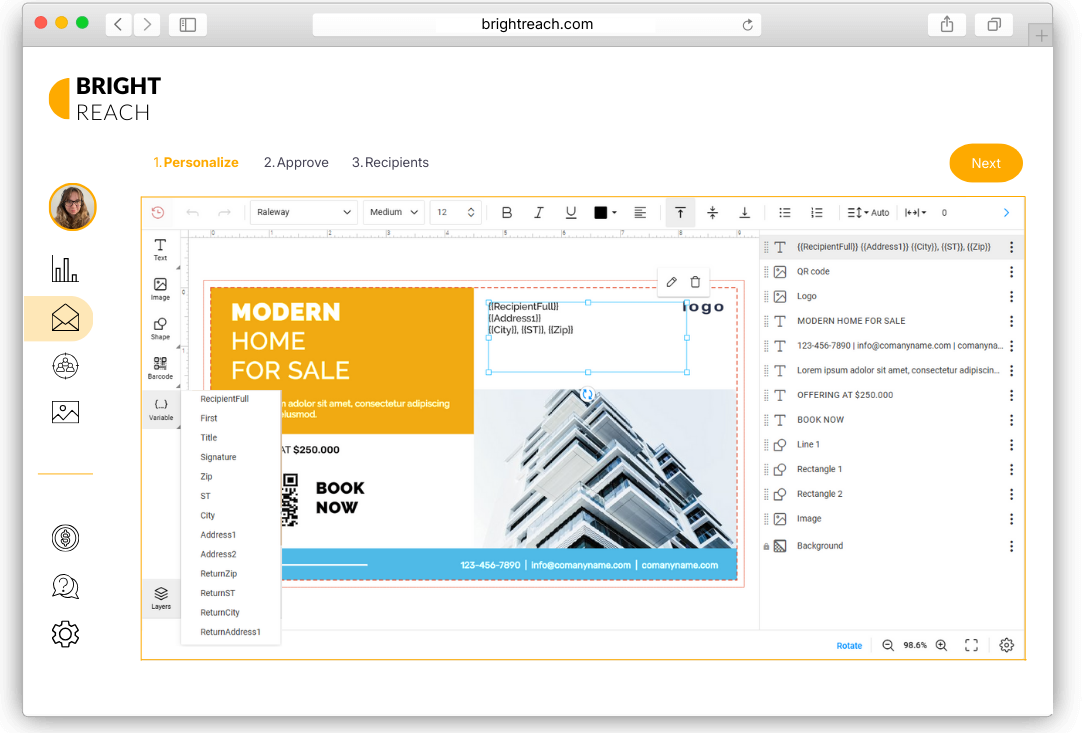
Task: Click the Rotate link
Action: [x=849, y=645]
